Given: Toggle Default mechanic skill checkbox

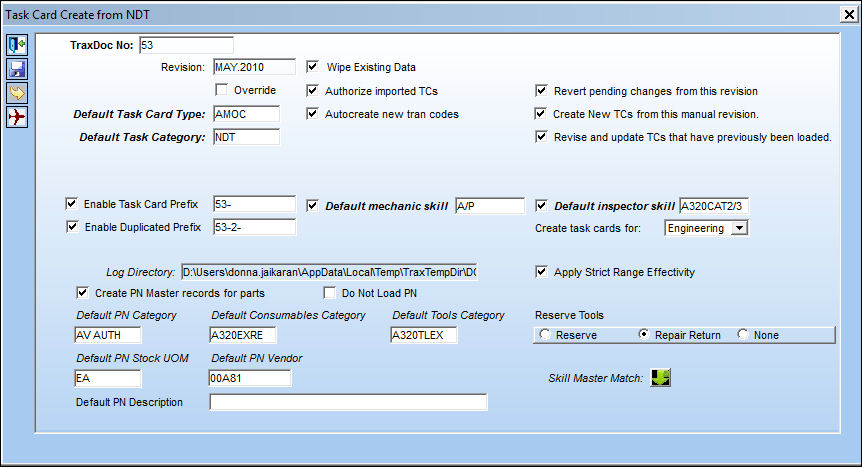Looking at the screenshot, I should click(313, 206).
